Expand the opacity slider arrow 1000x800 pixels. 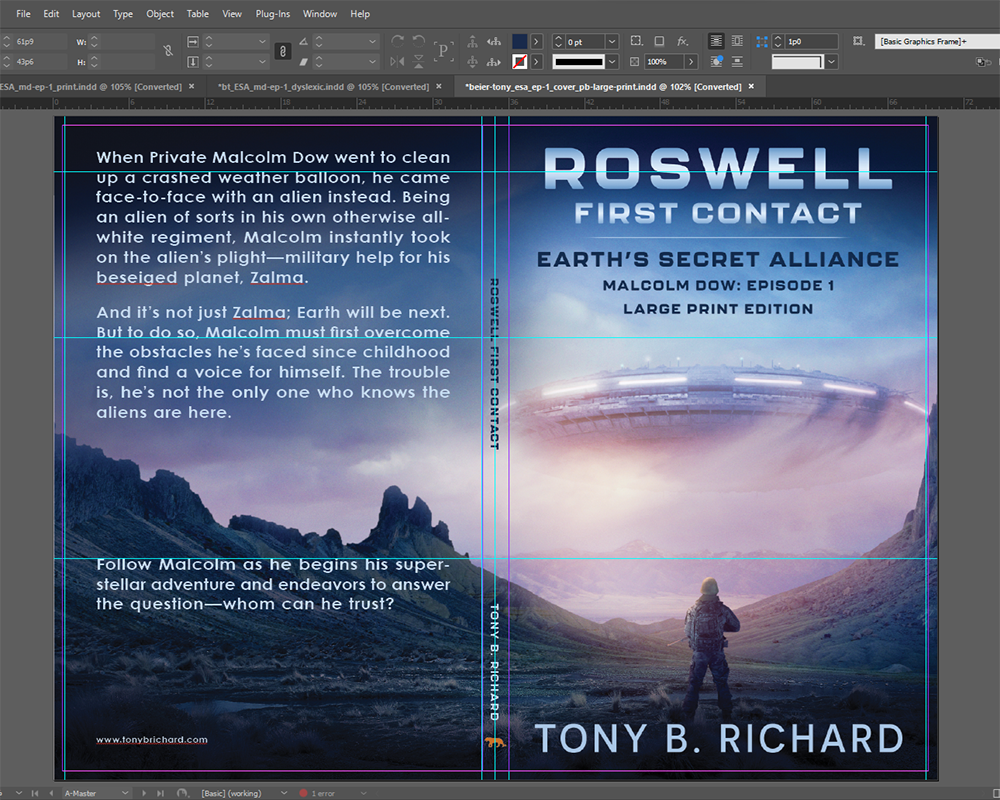pyautogui.click(x=691, y=62)
